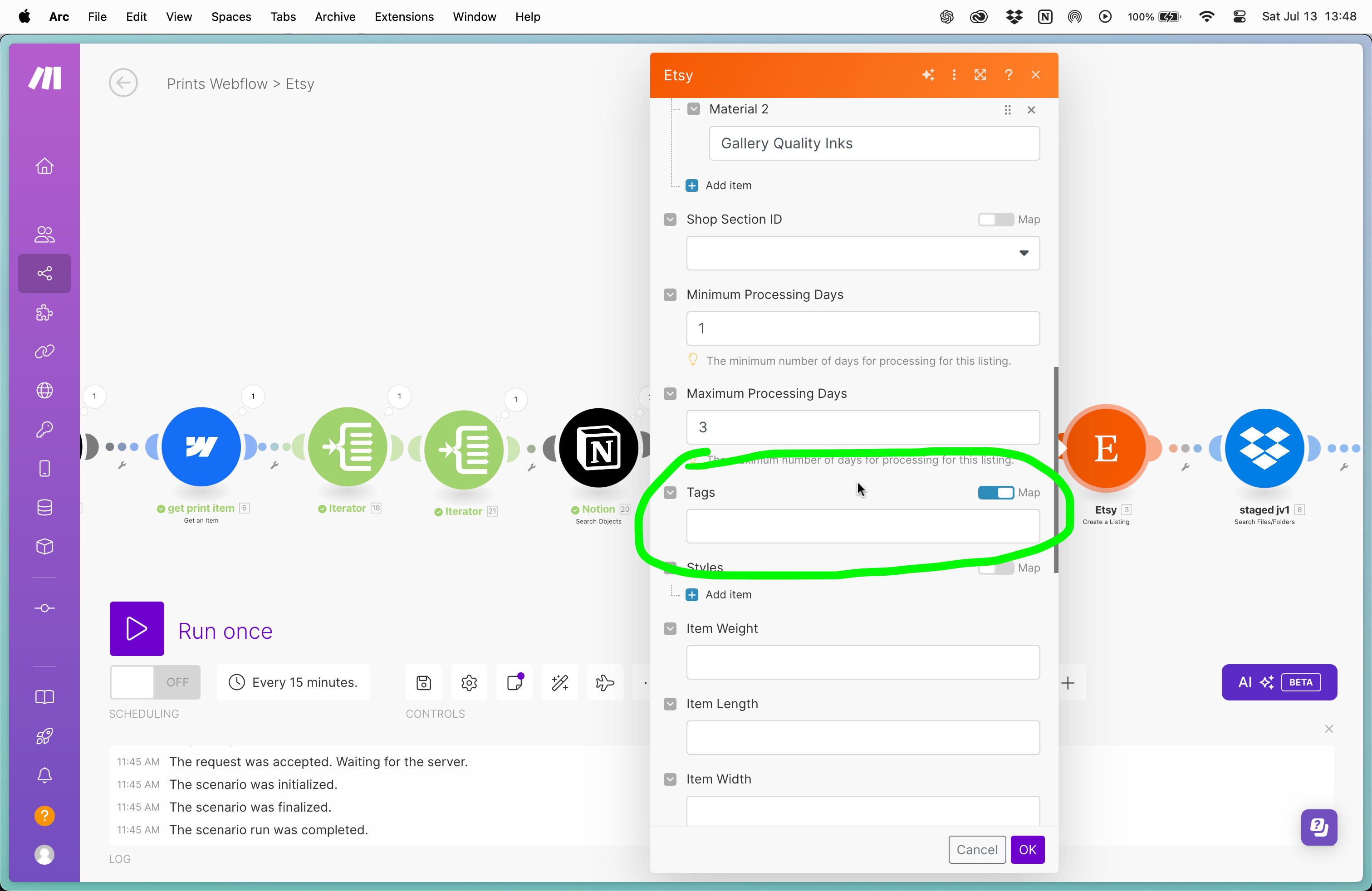Image resolution: width=1372 pixels, height=891 pixels.
Task: Click the Webflow get print item module
Action: pos(201,447)
